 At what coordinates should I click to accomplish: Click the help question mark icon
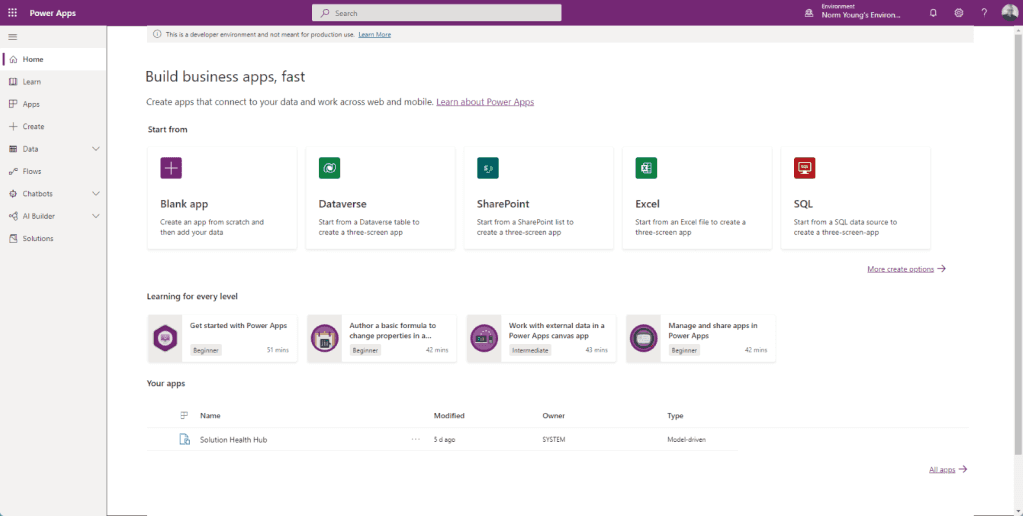point(985,13)
